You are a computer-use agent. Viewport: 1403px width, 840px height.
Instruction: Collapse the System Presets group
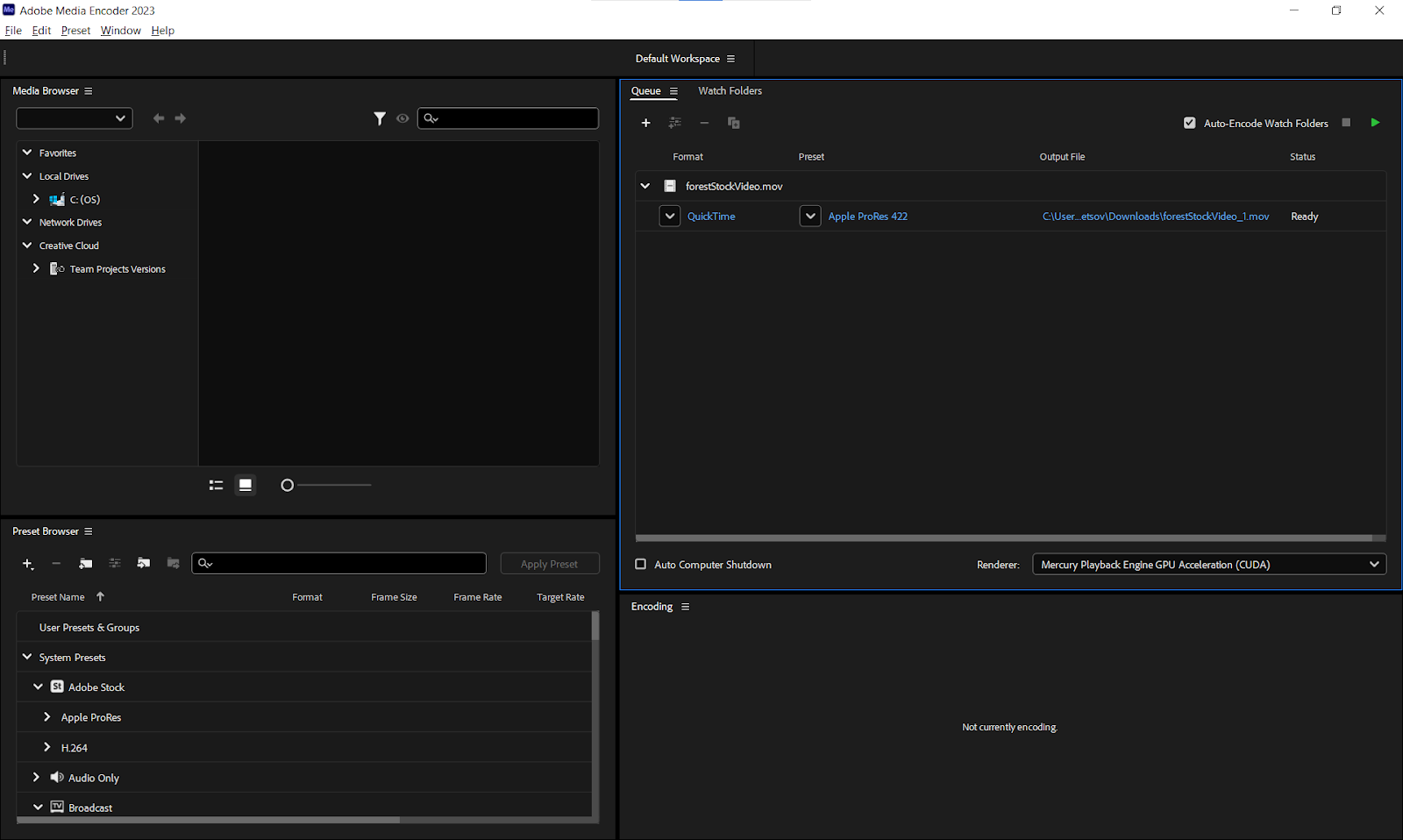coord(27,657)
